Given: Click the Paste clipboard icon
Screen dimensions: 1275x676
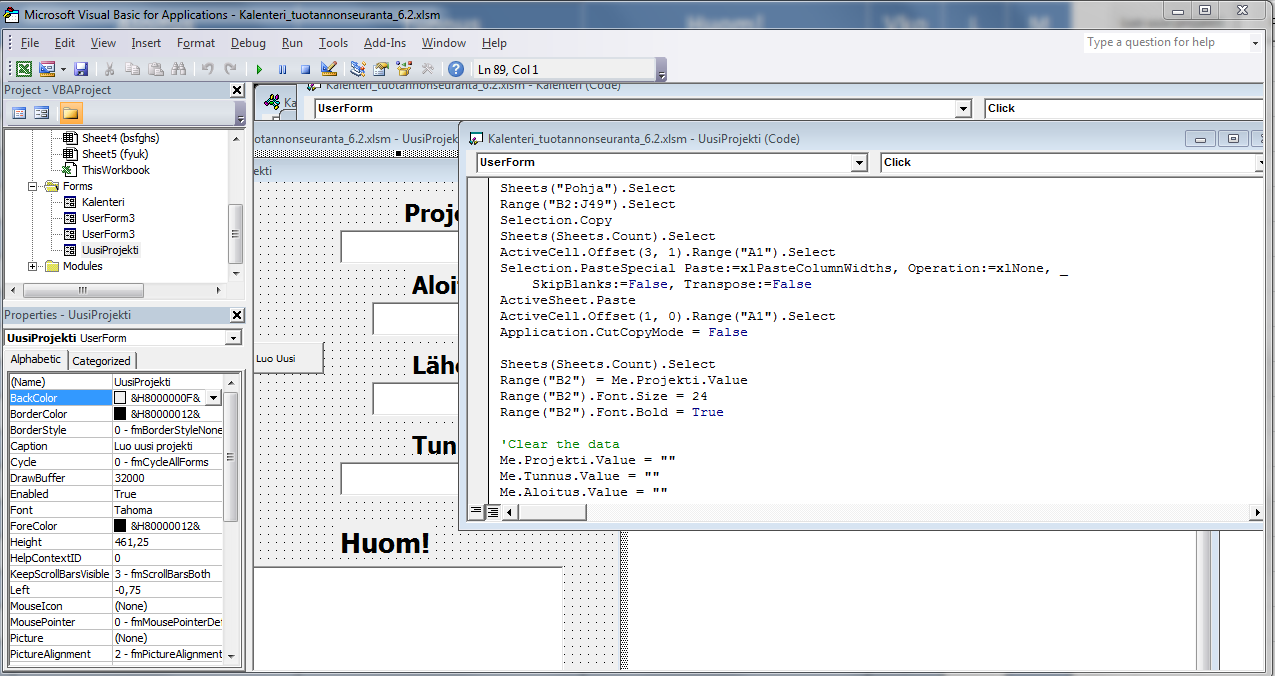Looking at the screenshot, I should [x=155, y=69].
